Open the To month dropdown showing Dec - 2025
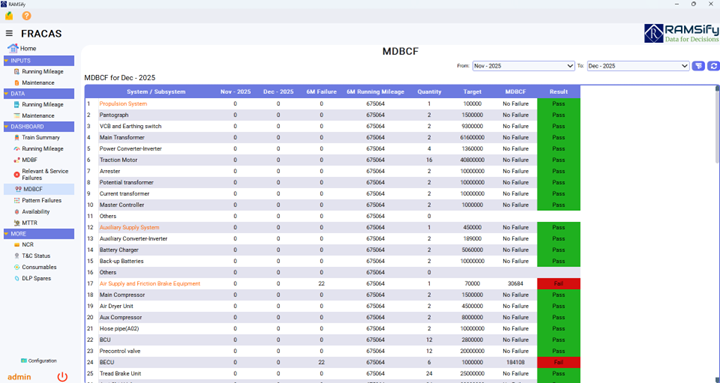This screenshot has height=383, width=720. 638,66
